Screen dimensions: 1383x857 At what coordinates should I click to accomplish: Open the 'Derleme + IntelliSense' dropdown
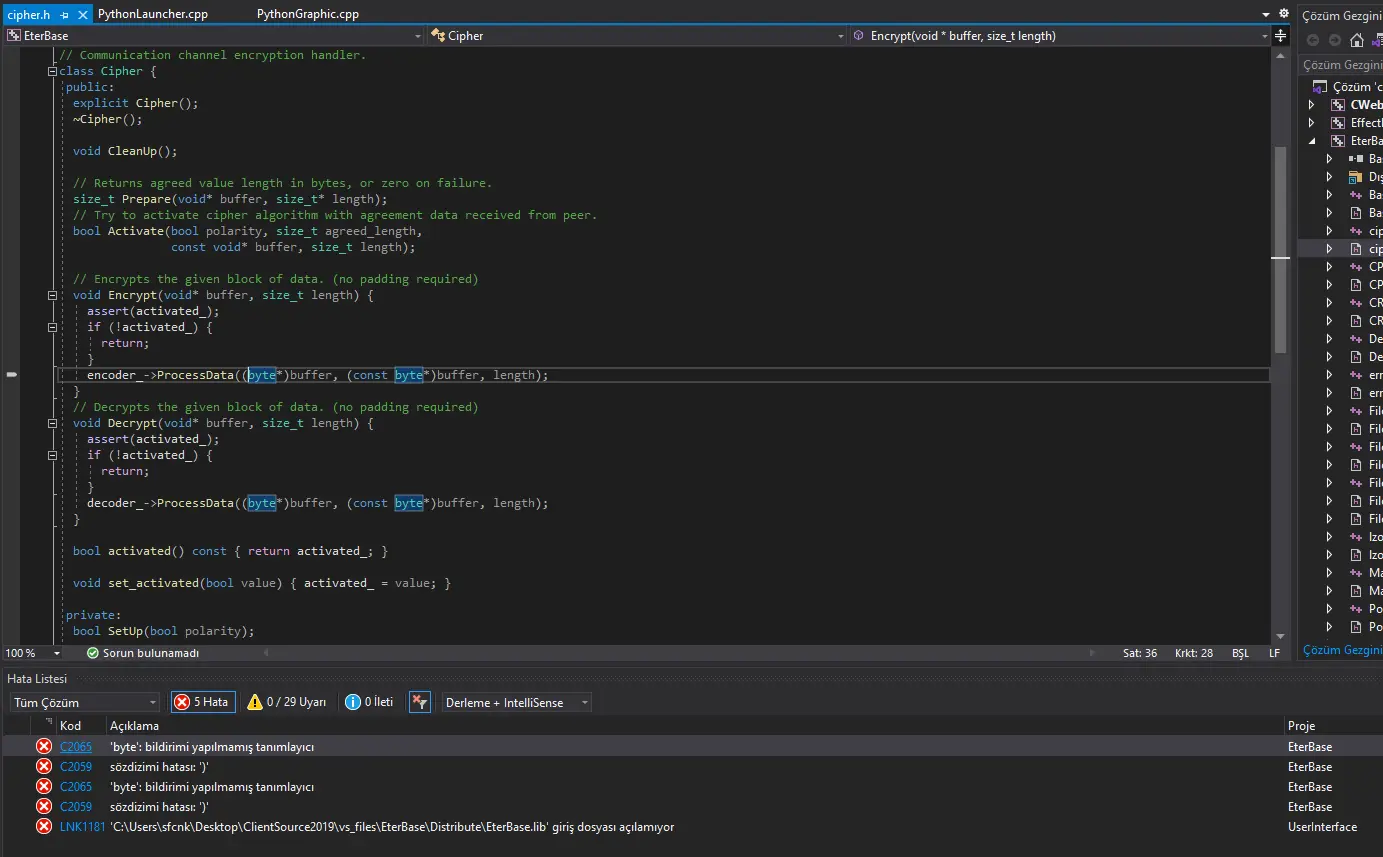point(515,702)
